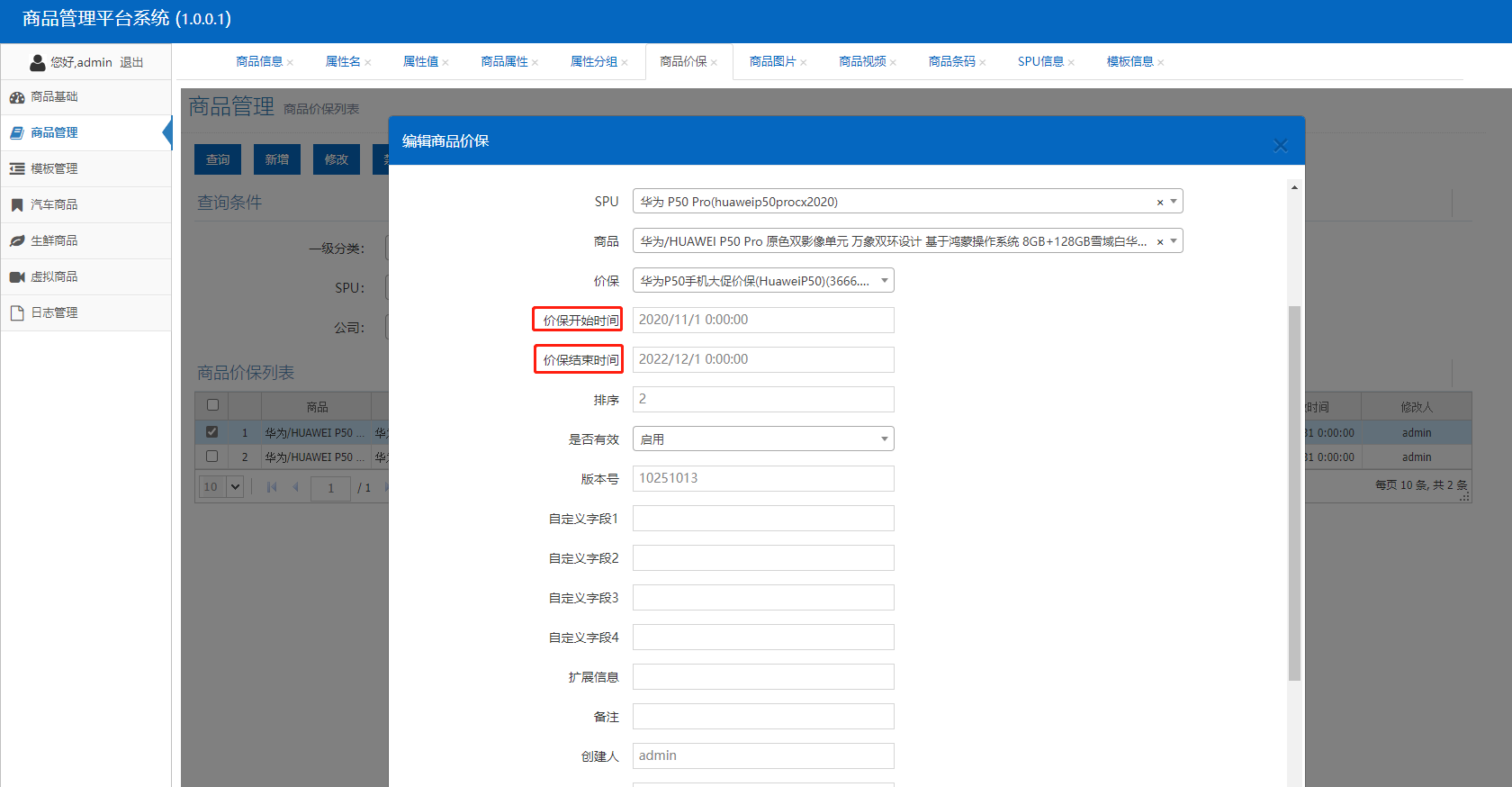
Task: Click the dialog scrollbar up arrow
Action: click(x=1294, y=188)
